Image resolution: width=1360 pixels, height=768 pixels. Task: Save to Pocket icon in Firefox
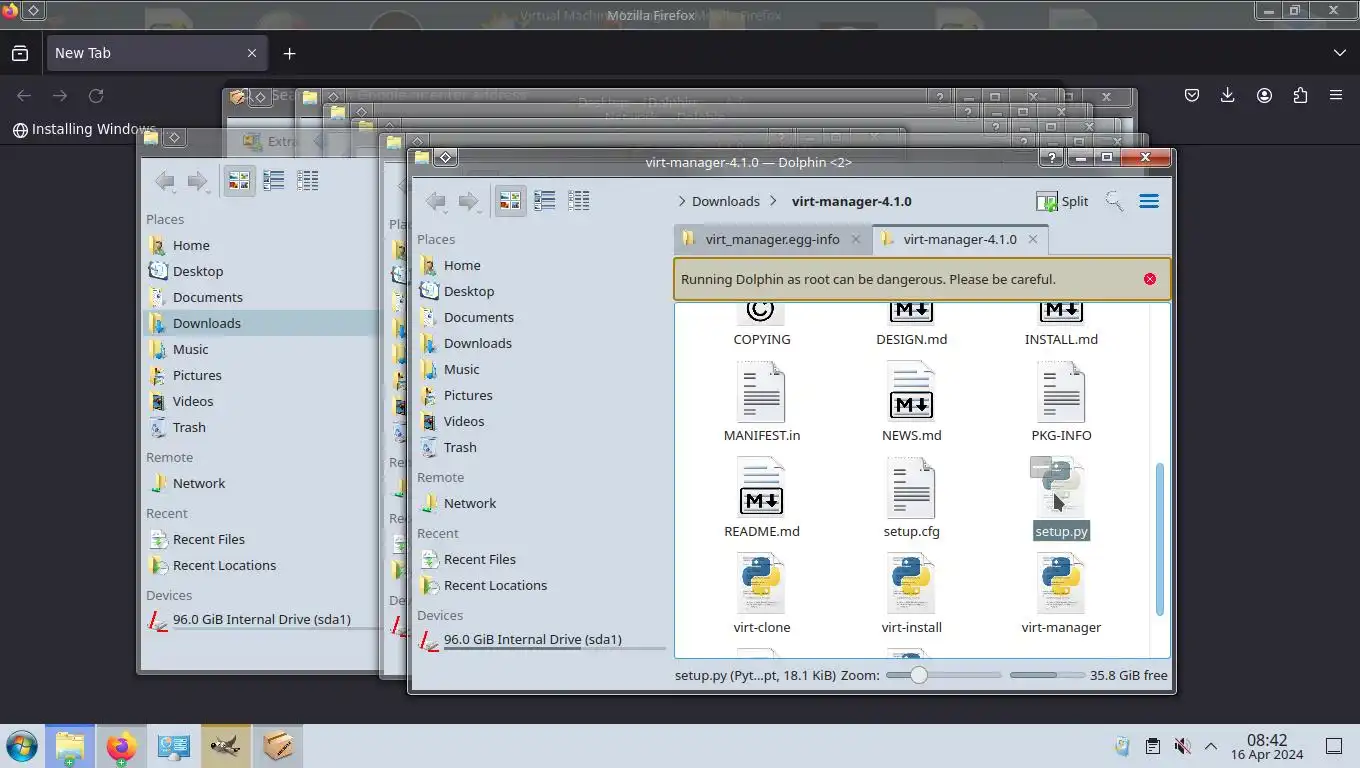[x=1192, y=96]
